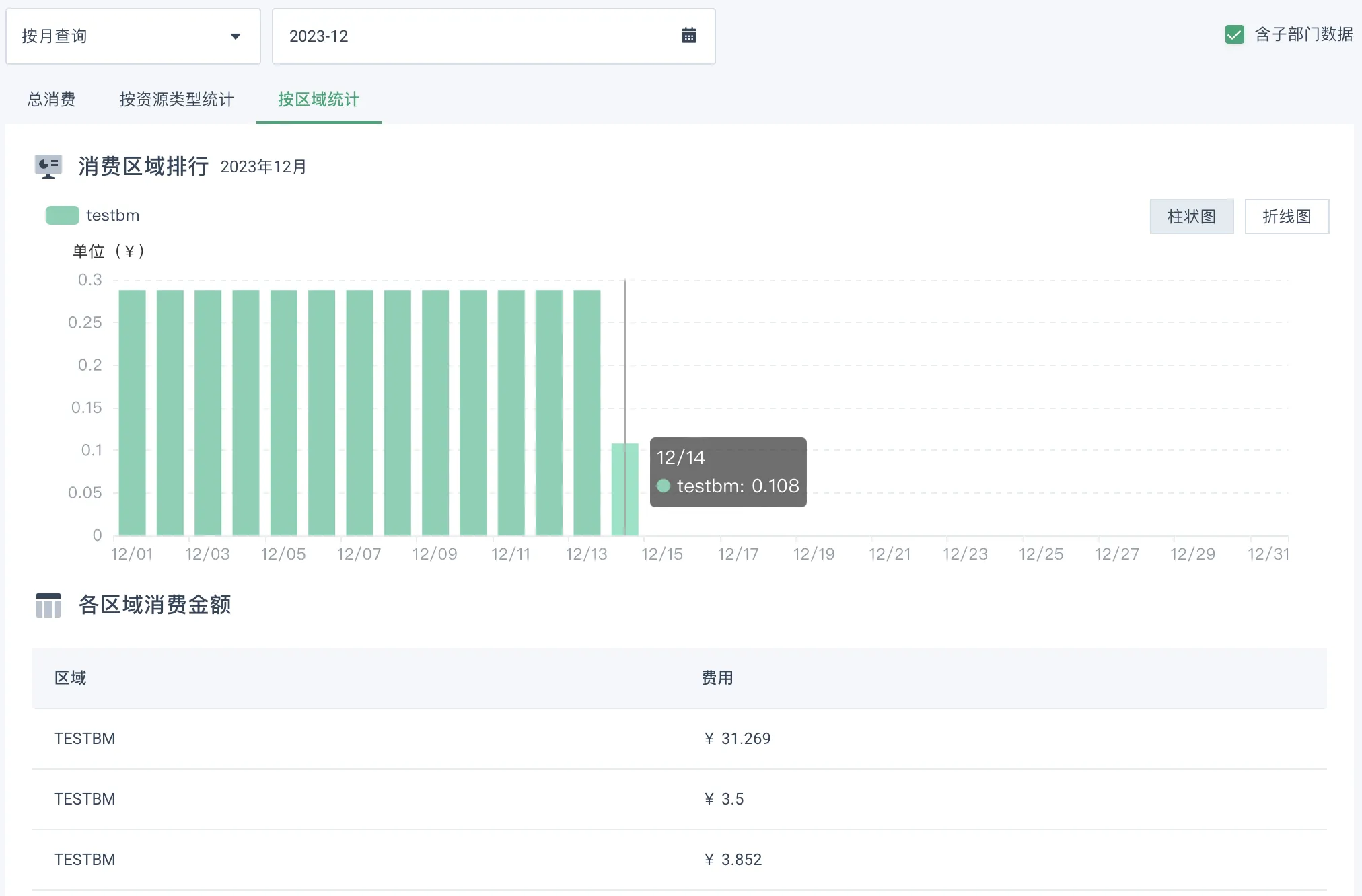Click the calendar icon in date field
The height and width of the screenshot is (896, 1362).
[x=688, y=36]
